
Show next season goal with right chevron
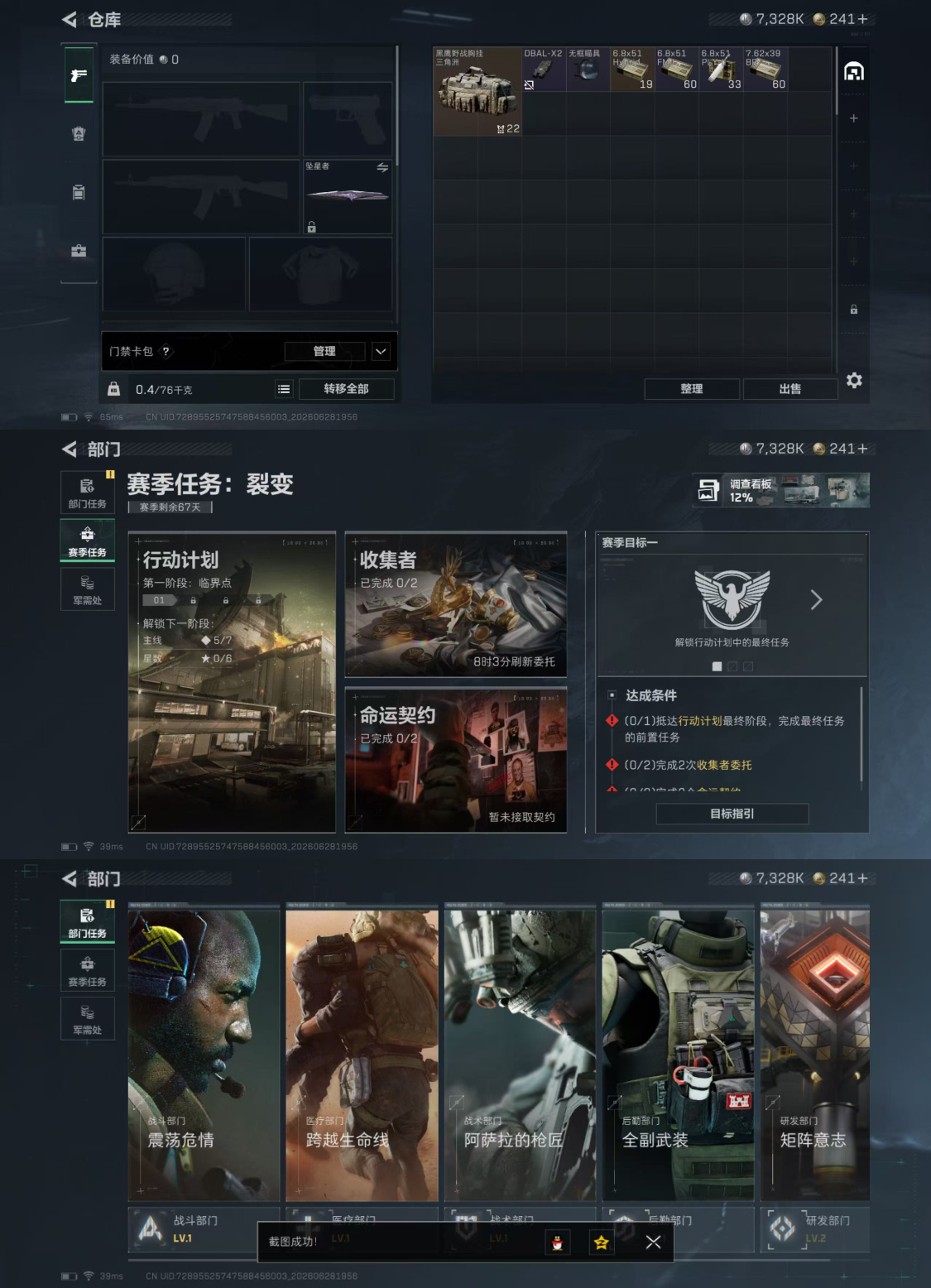816,600
